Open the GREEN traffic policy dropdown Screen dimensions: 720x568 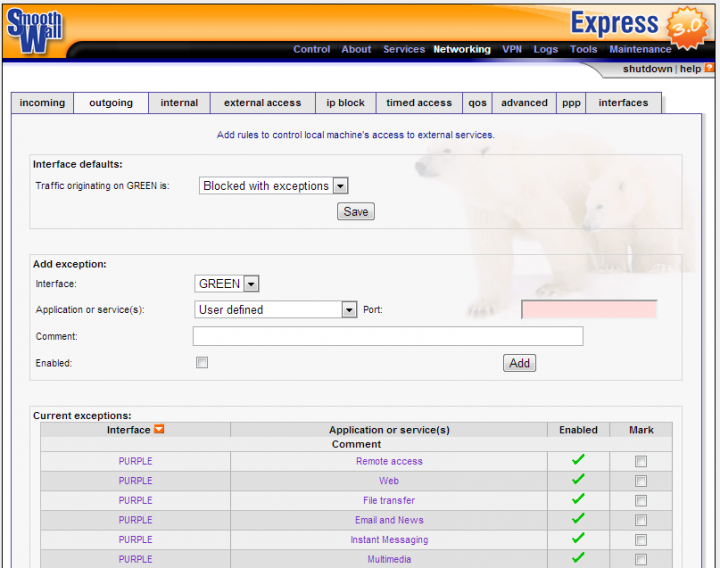tap(274, 186)
